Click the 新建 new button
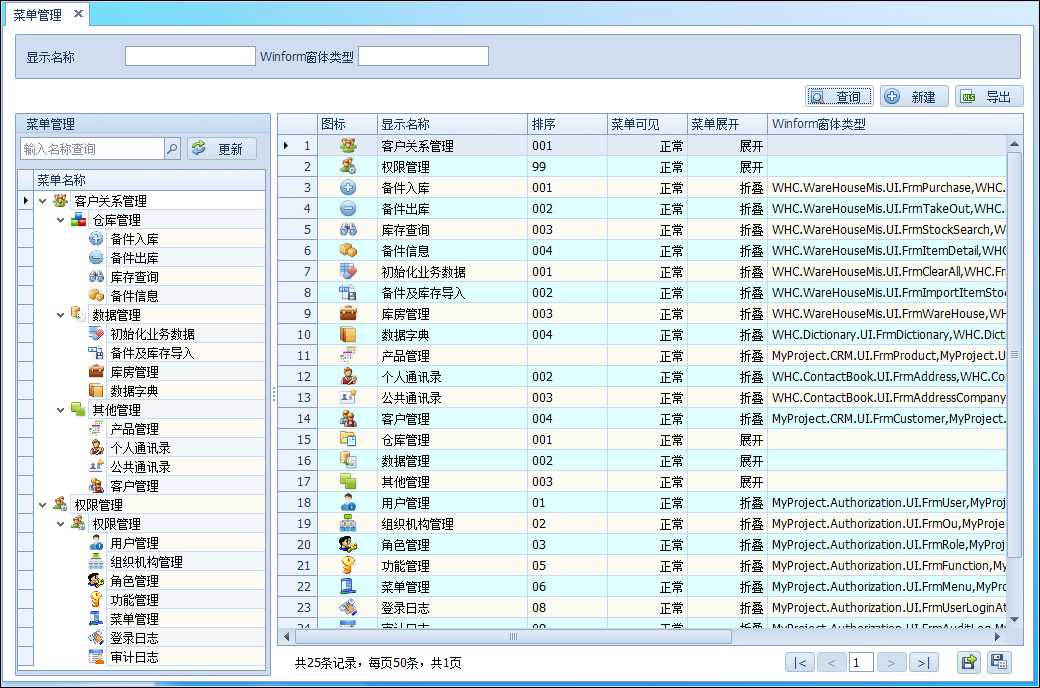Screen dimensions: 1040x688 pos(914,97)
